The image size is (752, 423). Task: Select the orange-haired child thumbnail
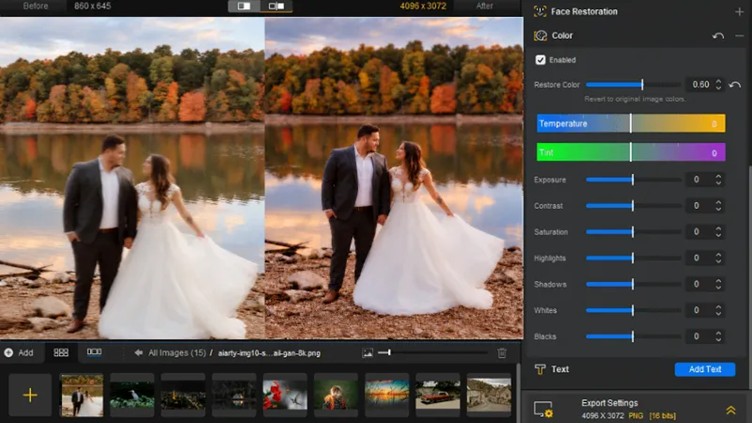pos(336,395)
